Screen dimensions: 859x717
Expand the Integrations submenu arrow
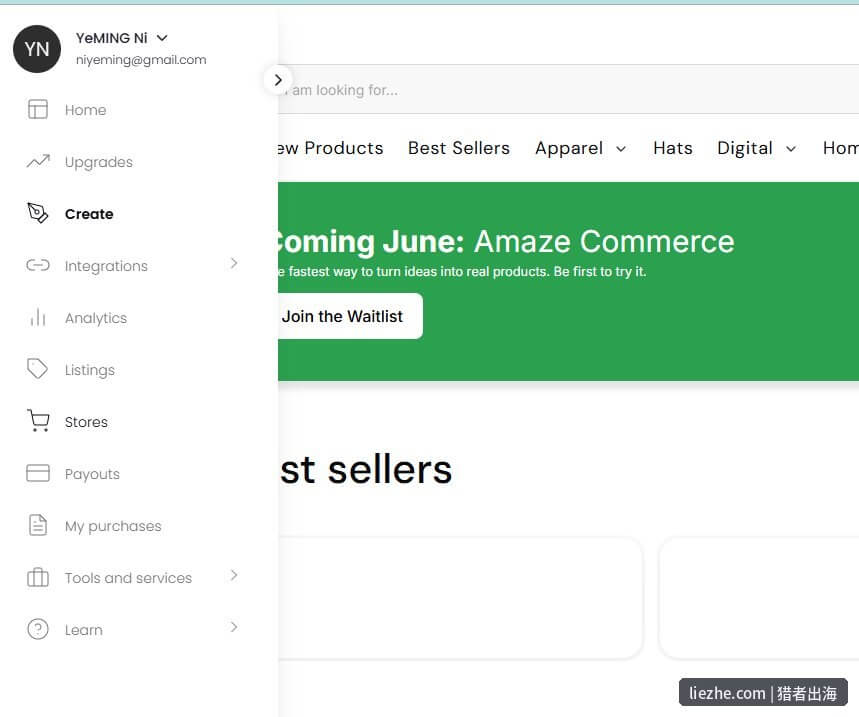[234, 263]
